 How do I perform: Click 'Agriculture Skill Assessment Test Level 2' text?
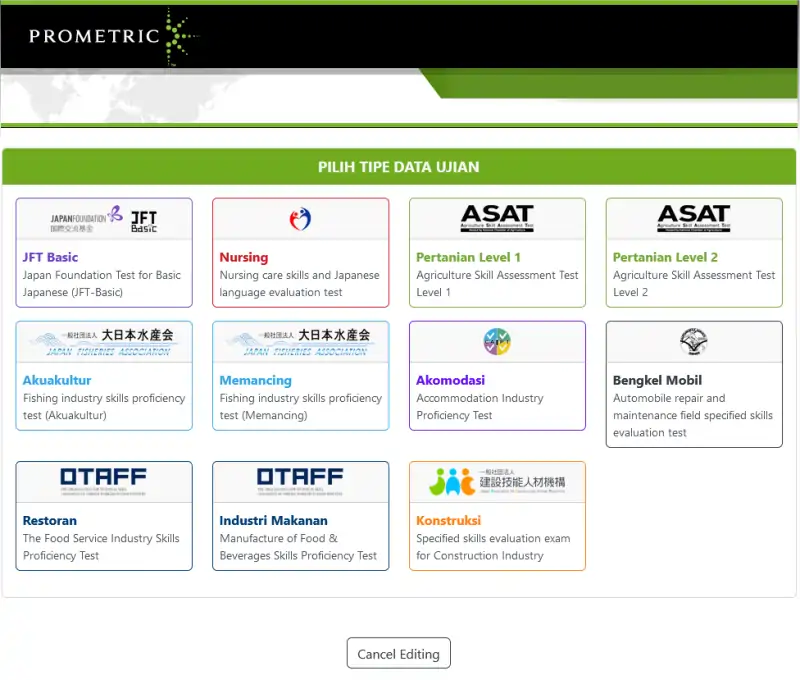pos(694,284)
